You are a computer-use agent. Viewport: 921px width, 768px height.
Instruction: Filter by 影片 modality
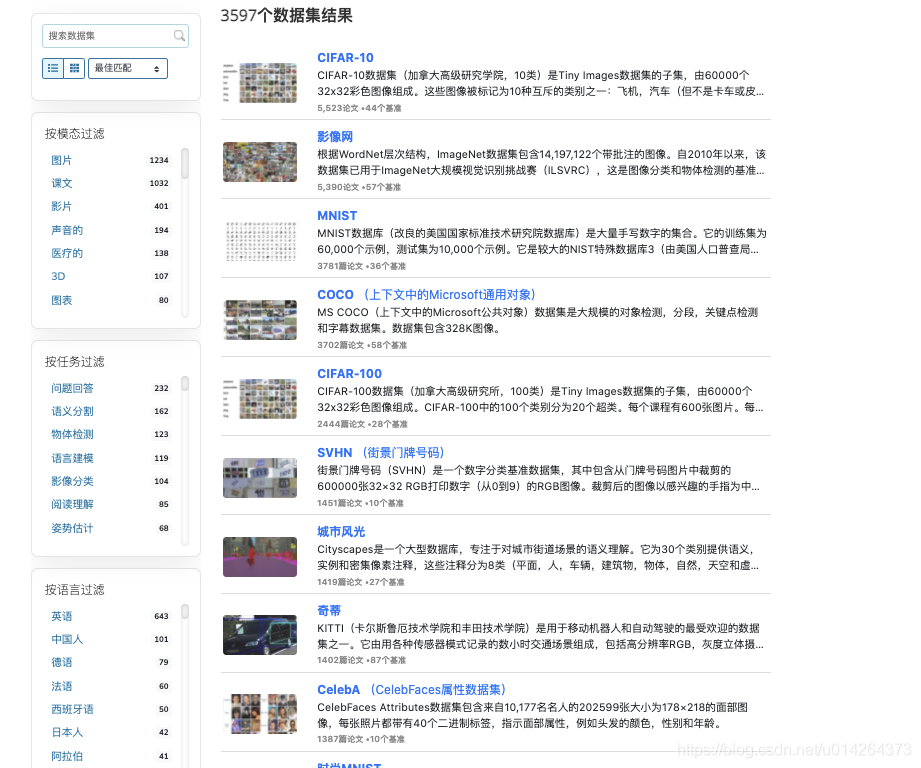tap(61, 206)
